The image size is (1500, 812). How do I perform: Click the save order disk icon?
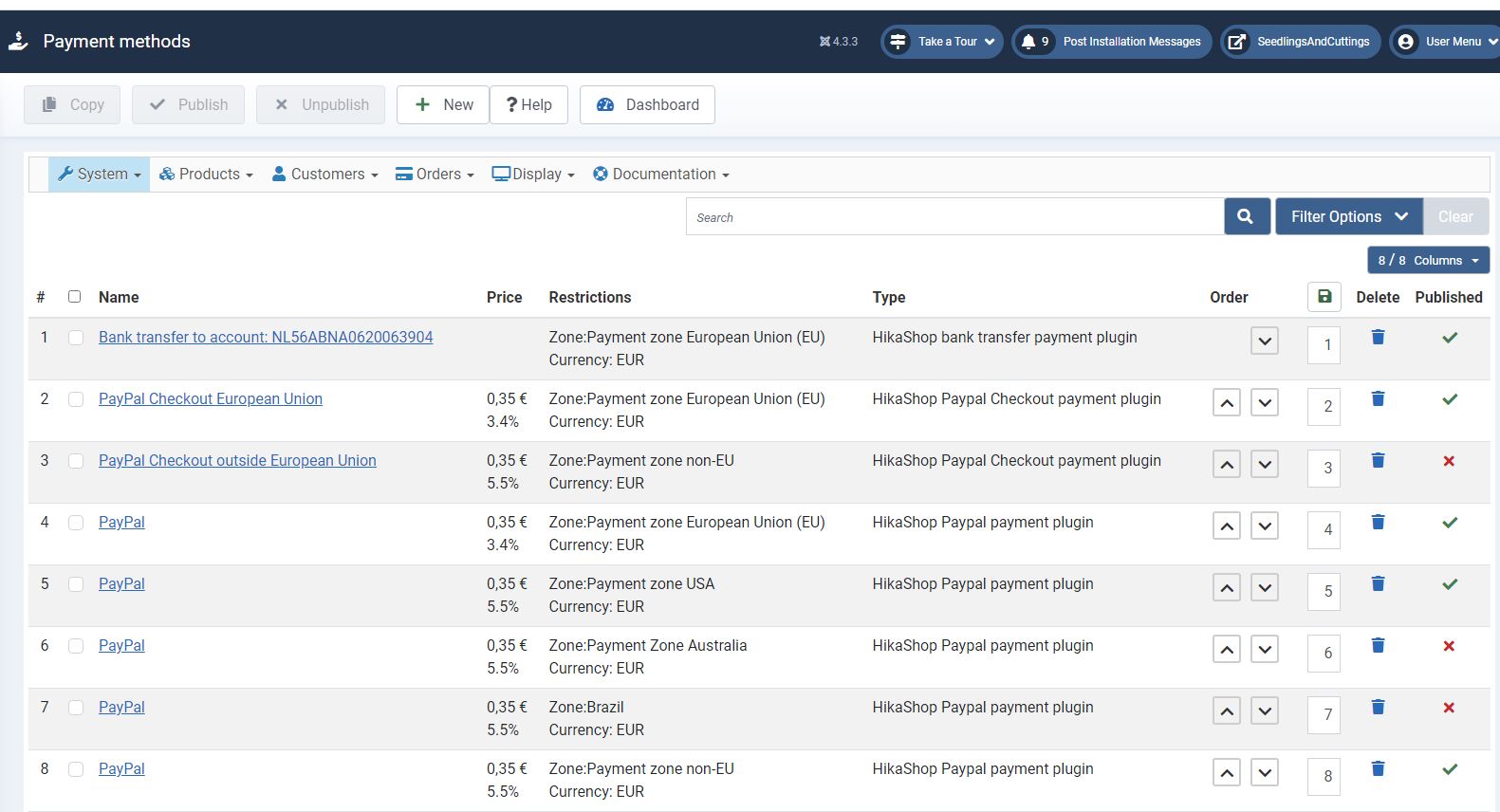coord(1324,297)
